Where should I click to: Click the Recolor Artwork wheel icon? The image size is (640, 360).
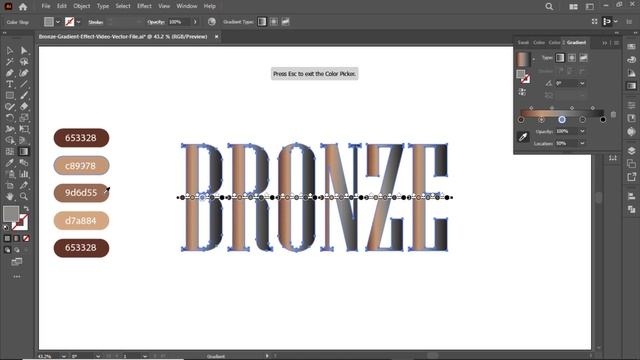(211, 22)
